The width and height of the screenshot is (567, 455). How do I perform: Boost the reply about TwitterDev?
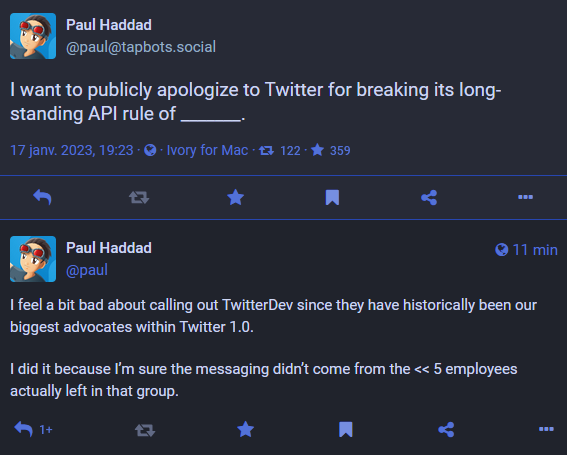[x=145, y=430]
